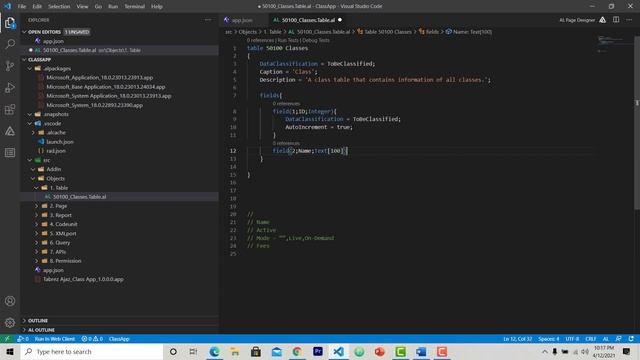Click errors and warnings count in status bar
Screen dimensions: 640x360
[x=92, y=339]
